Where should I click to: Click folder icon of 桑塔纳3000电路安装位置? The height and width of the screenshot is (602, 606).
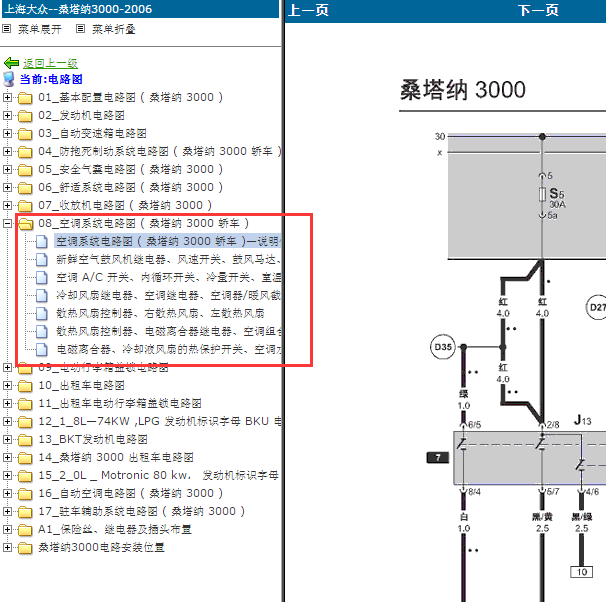click(x=25, y=548)
